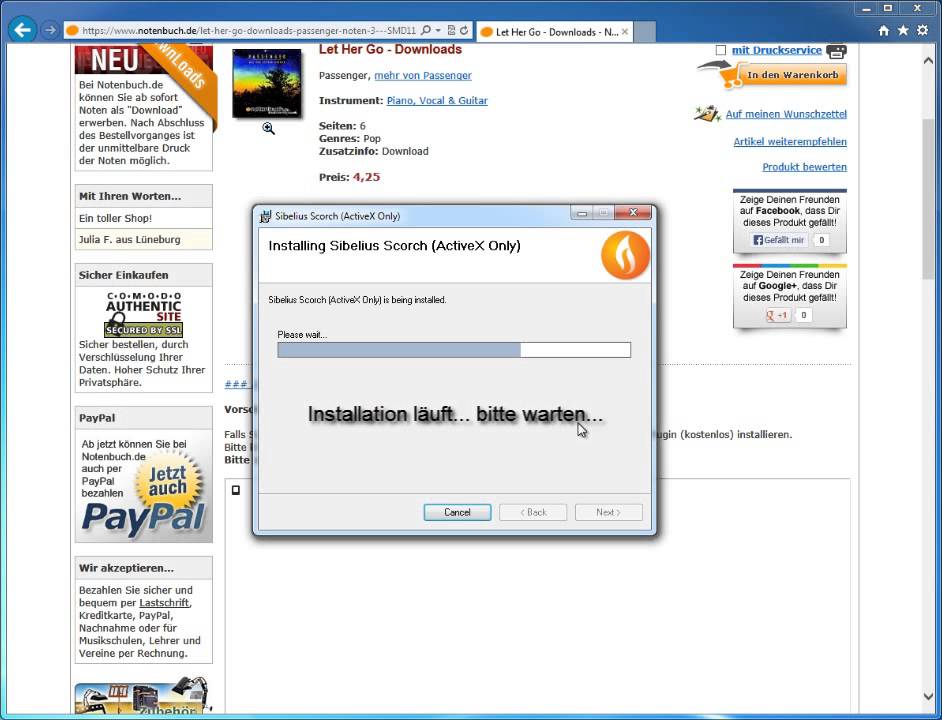The height and width of the screenshot is (720, 942).
Task: Open a new blank browser tab
Action: coord(645,32)
